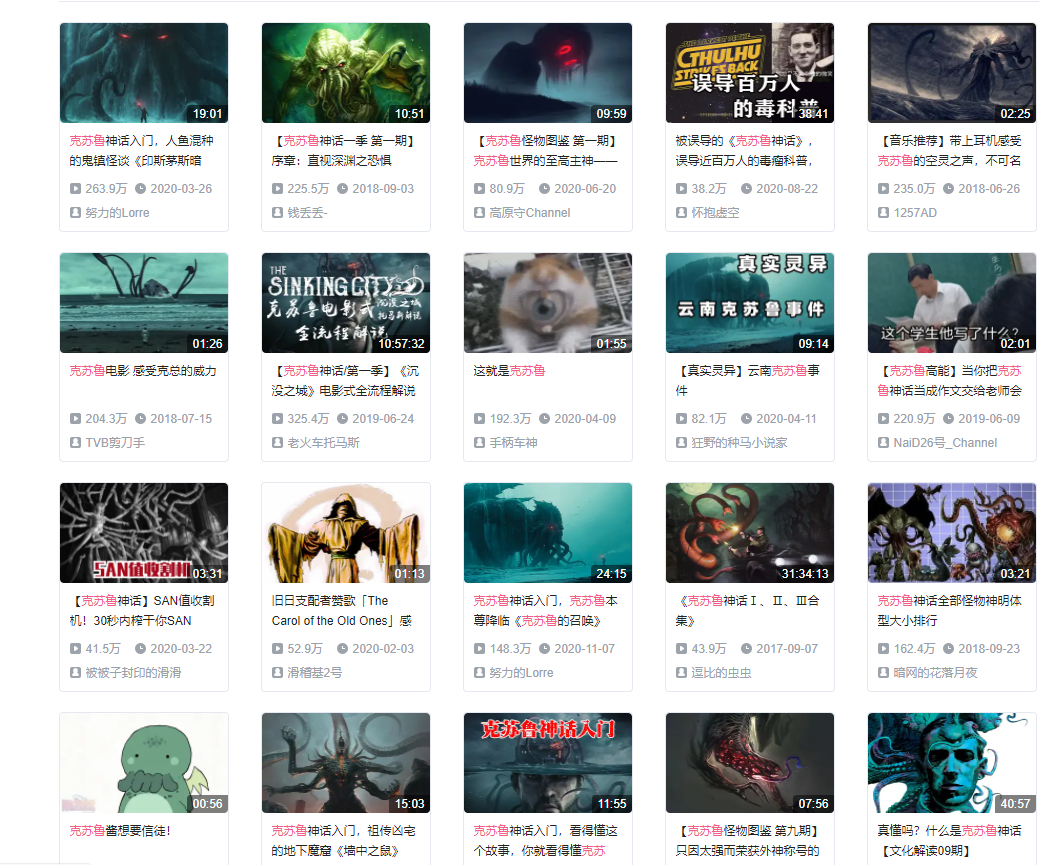Click play-count icon beside 148.3万
Viewport: 1048px width, 865px height.
(479, 648)
